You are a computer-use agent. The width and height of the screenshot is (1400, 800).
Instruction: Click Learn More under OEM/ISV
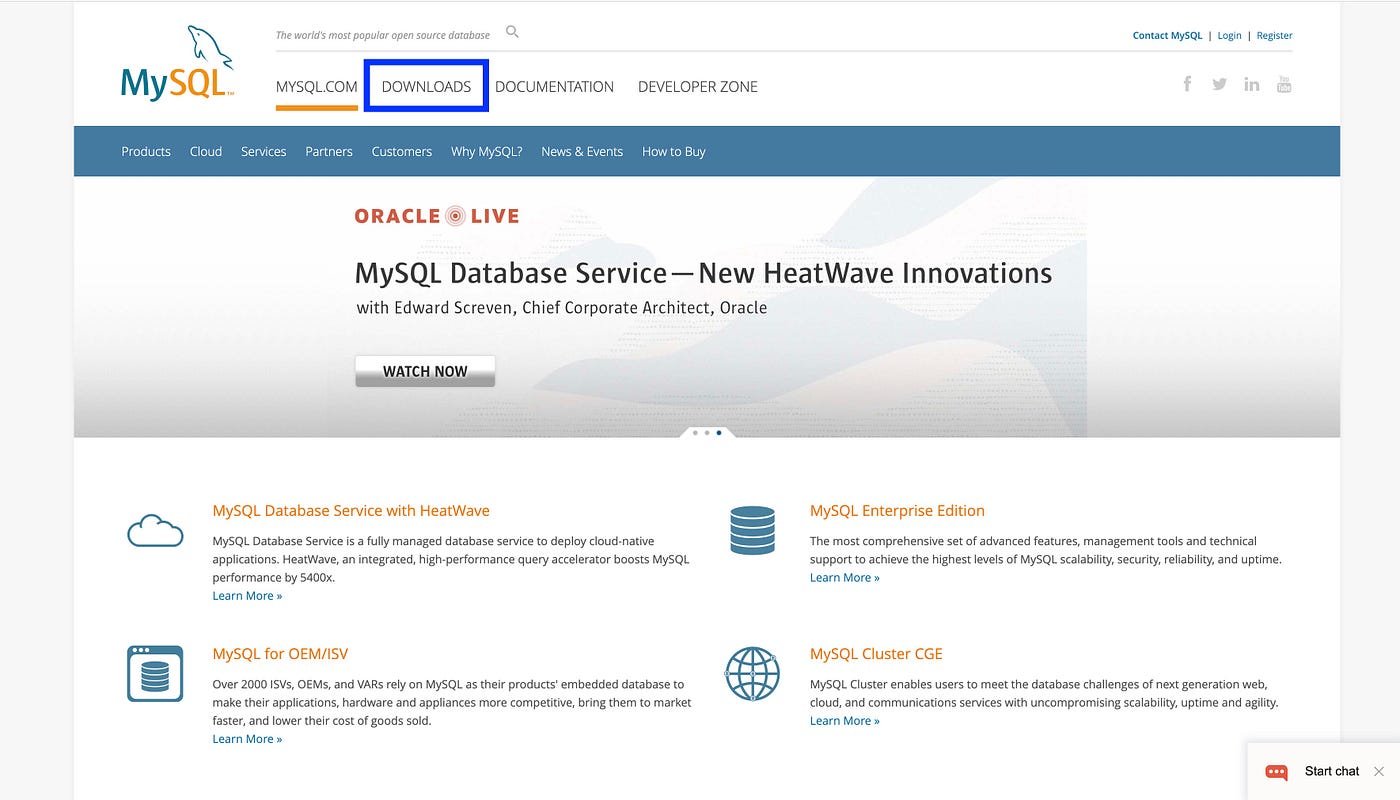[247, 739]
